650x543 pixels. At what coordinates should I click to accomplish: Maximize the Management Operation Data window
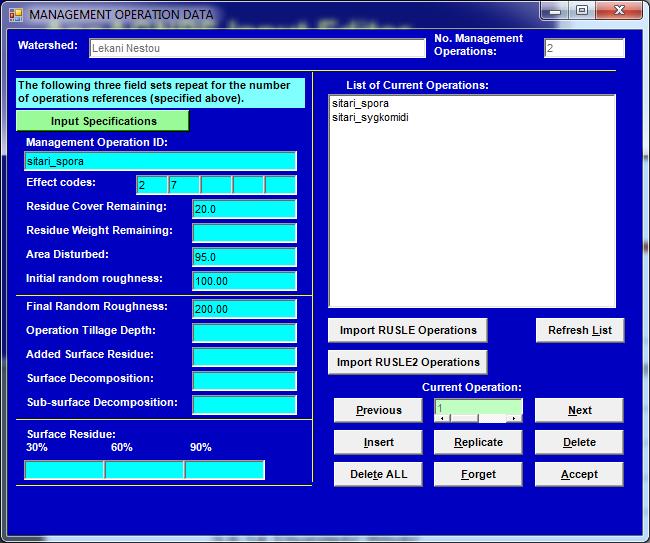click(582, 11)
